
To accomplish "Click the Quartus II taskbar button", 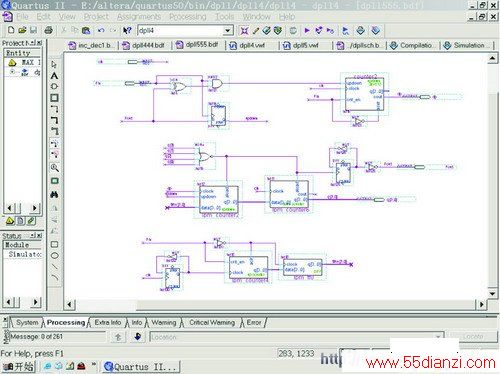I will coord(140,367).
